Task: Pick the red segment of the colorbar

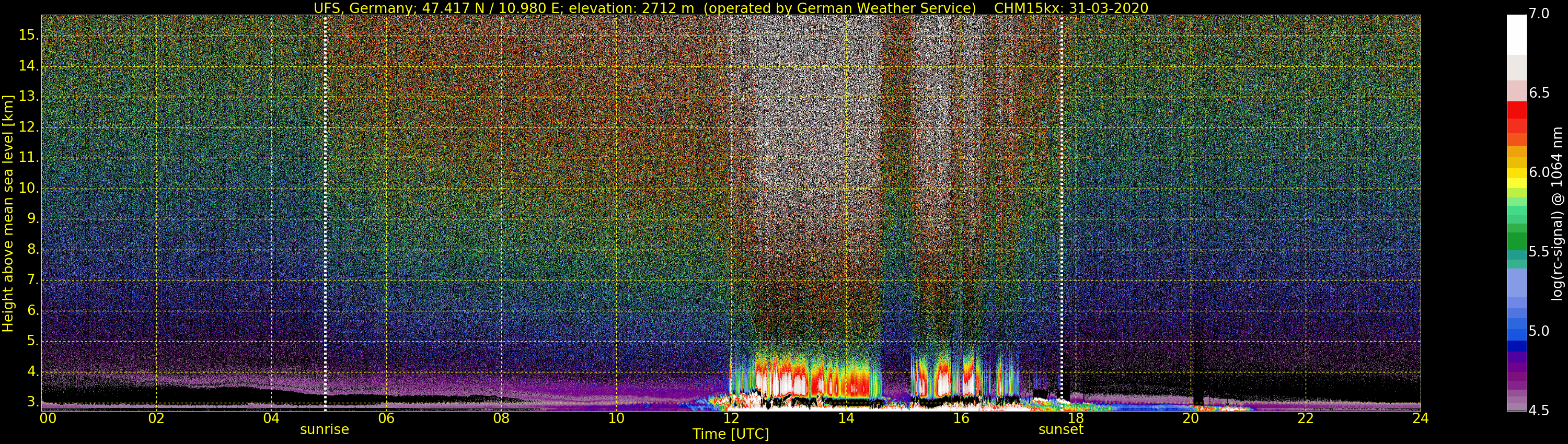Action: click(1516, 110)
